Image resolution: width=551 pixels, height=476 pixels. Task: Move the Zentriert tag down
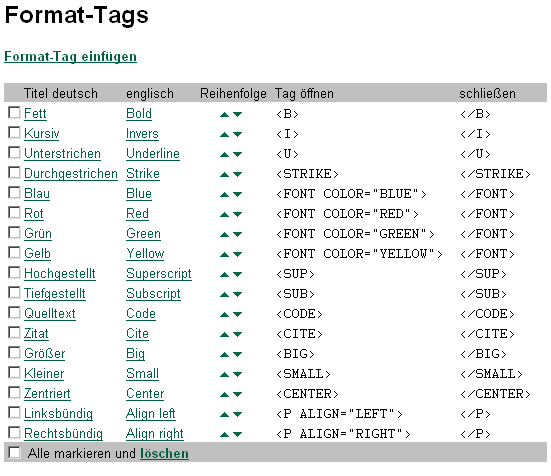[238, 395]
